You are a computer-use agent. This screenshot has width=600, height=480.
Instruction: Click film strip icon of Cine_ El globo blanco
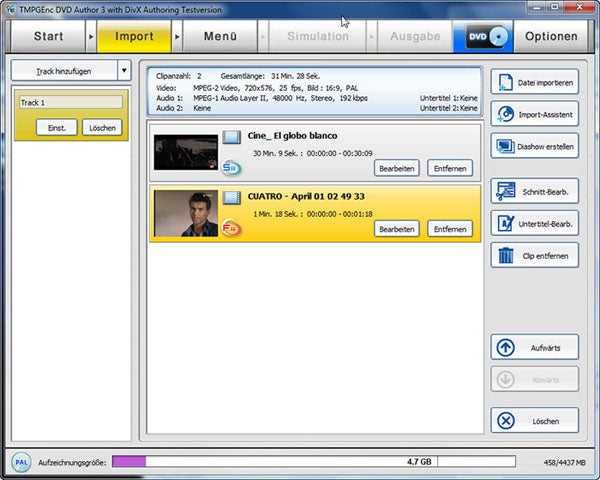232,137
